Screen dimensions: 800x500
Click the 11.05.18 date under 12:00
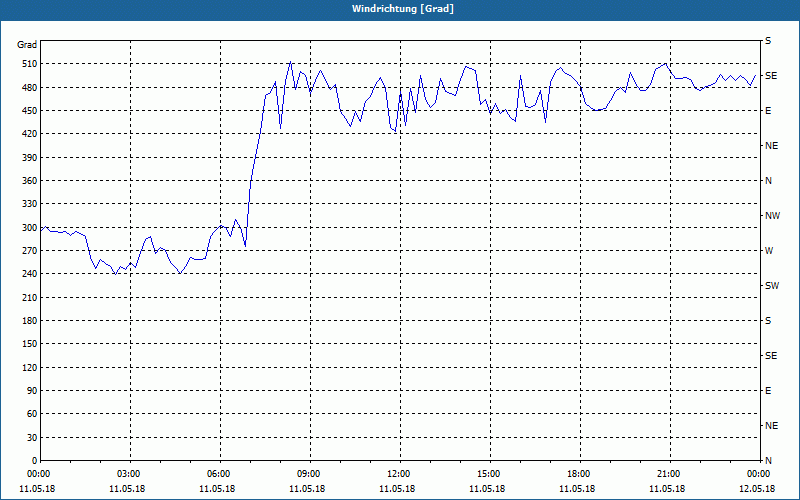click(397, 489)
